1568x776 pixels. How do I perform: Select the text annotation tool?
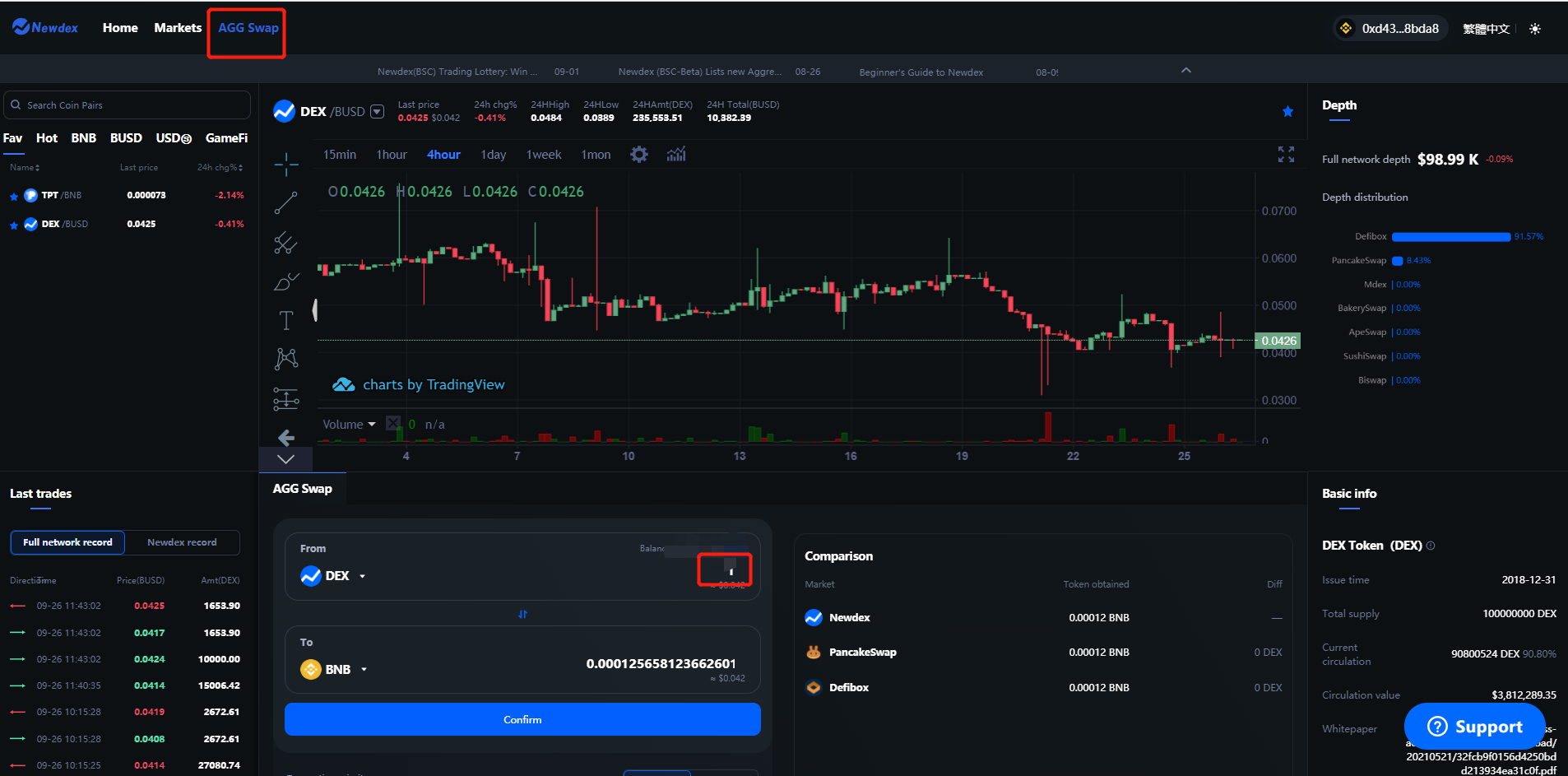[x=286, y=320]
